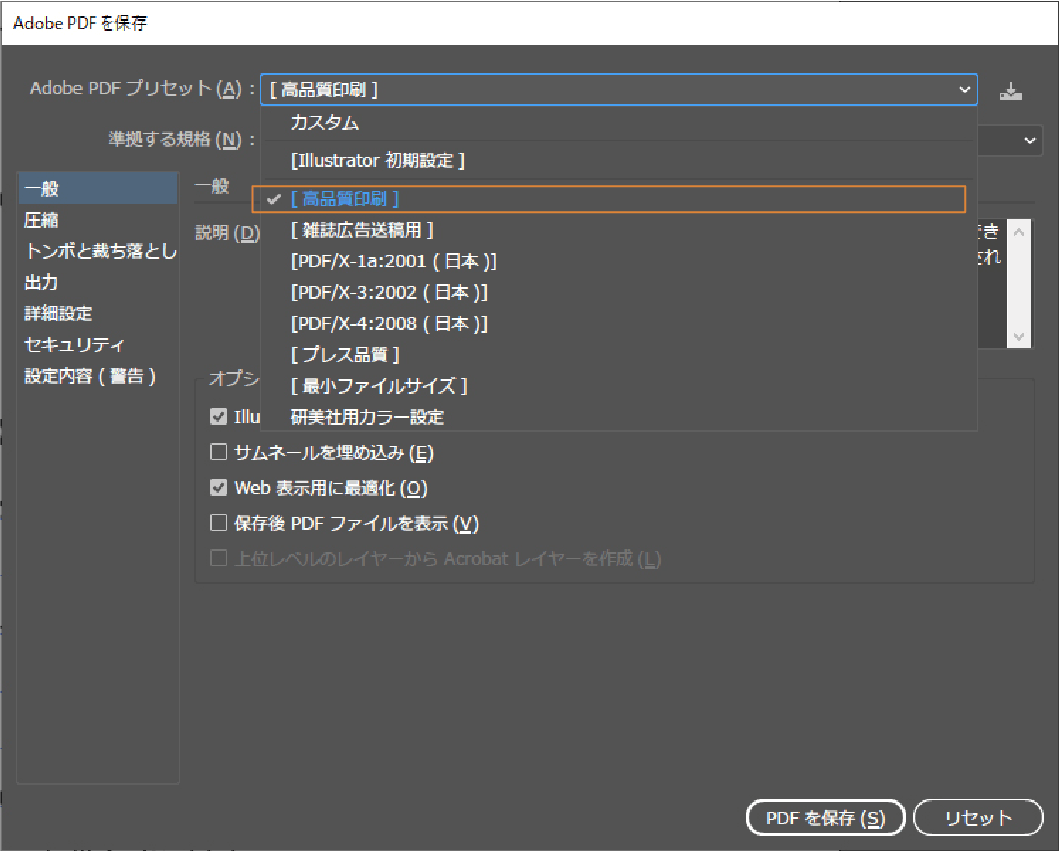Expand the 準拠する規格 dropdown chevron

tap(1029, 141)
